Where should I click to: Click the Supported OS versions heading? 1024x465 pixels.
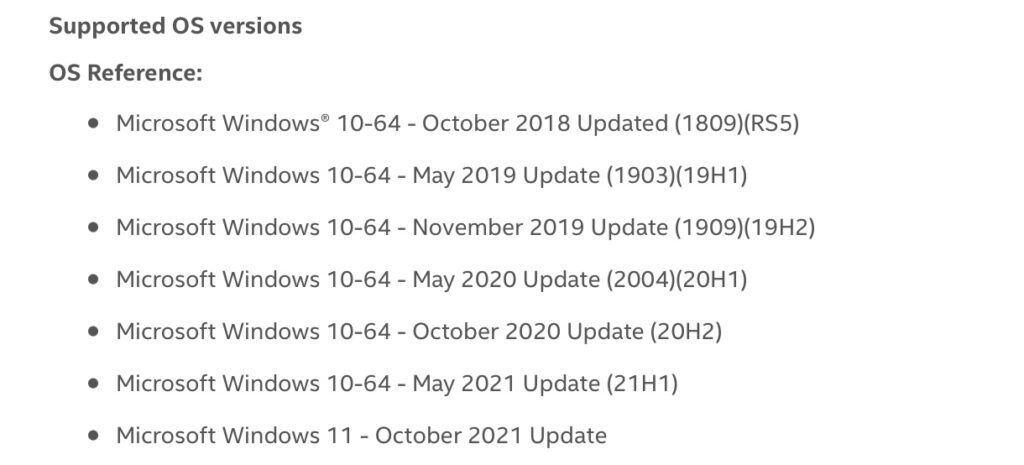[x=176, y=26]
